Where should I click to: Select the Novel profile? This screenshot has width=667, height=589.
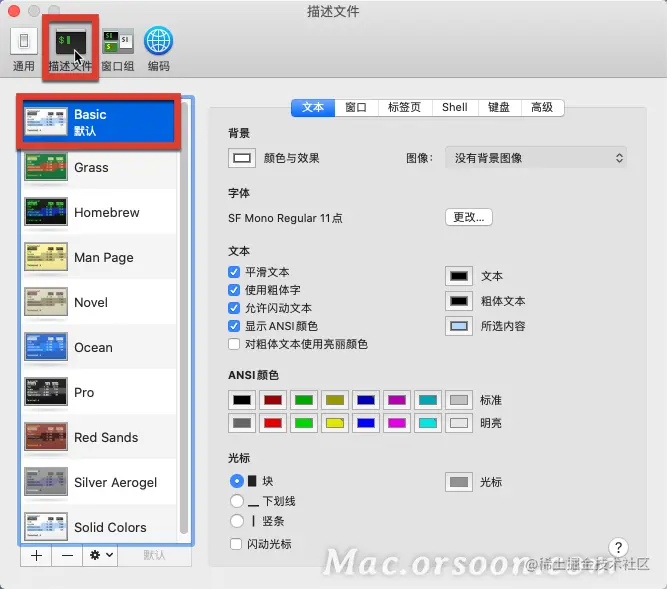point(100,302)
